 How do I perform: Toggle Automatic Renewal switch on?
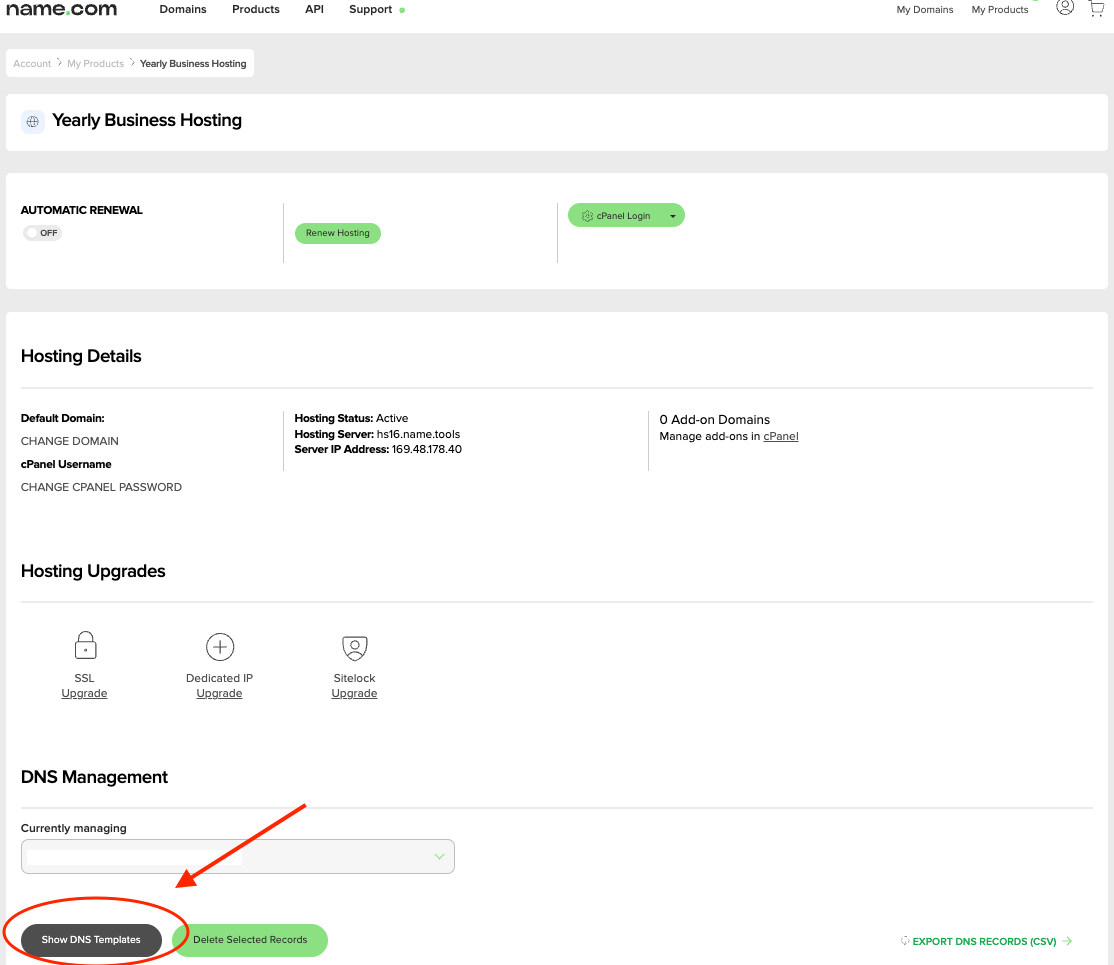coord(41,233)
